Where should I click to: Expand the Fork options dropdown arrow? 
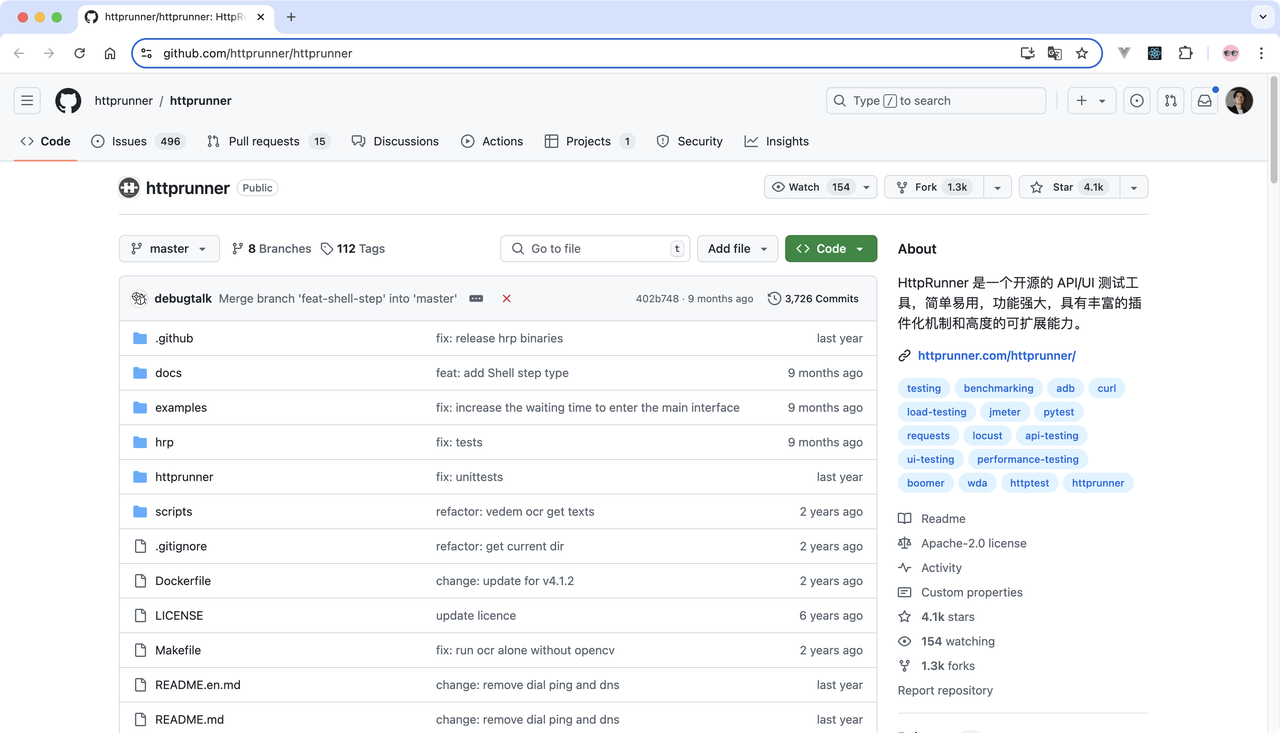(x=997, y=187)
